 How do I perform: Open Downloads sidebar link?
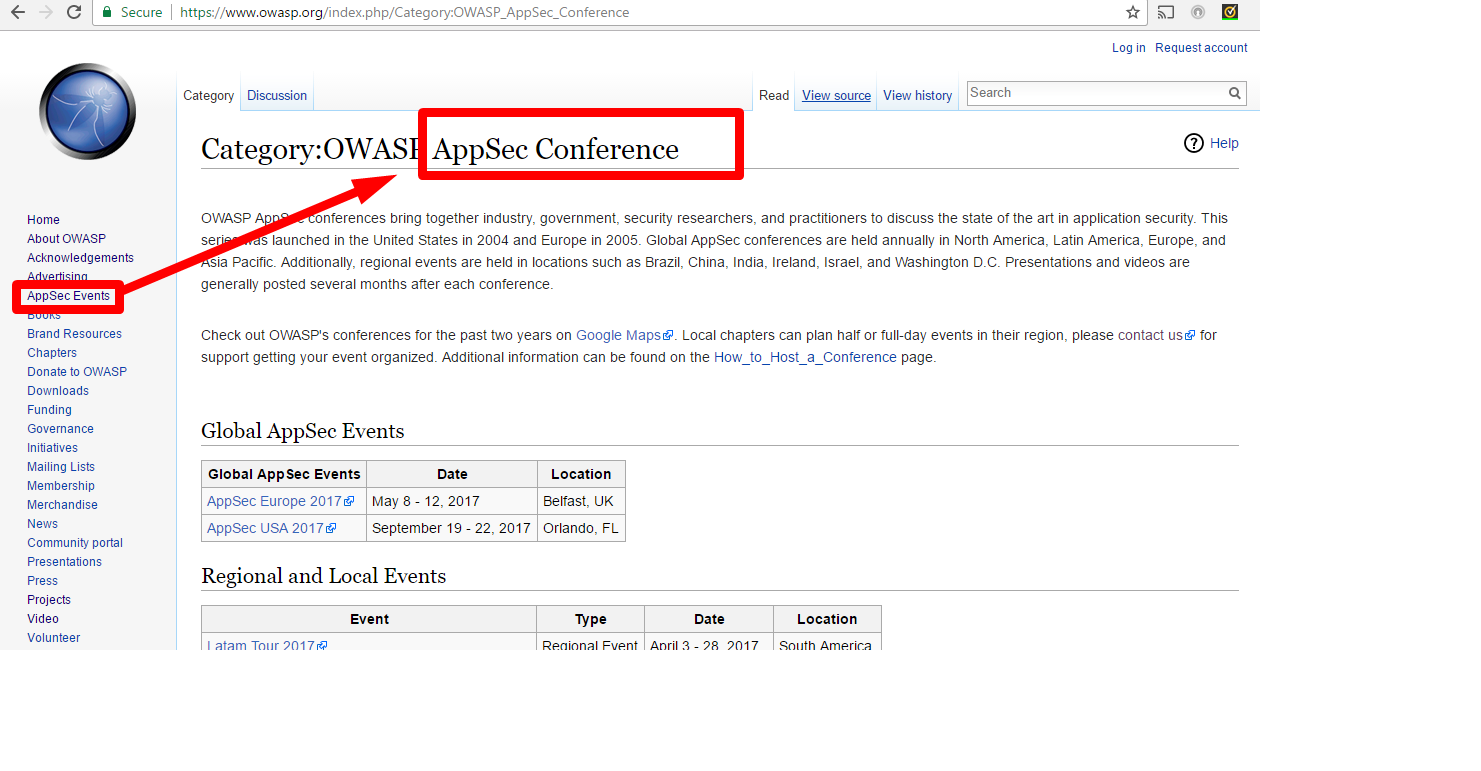click(x=58, y=391)
